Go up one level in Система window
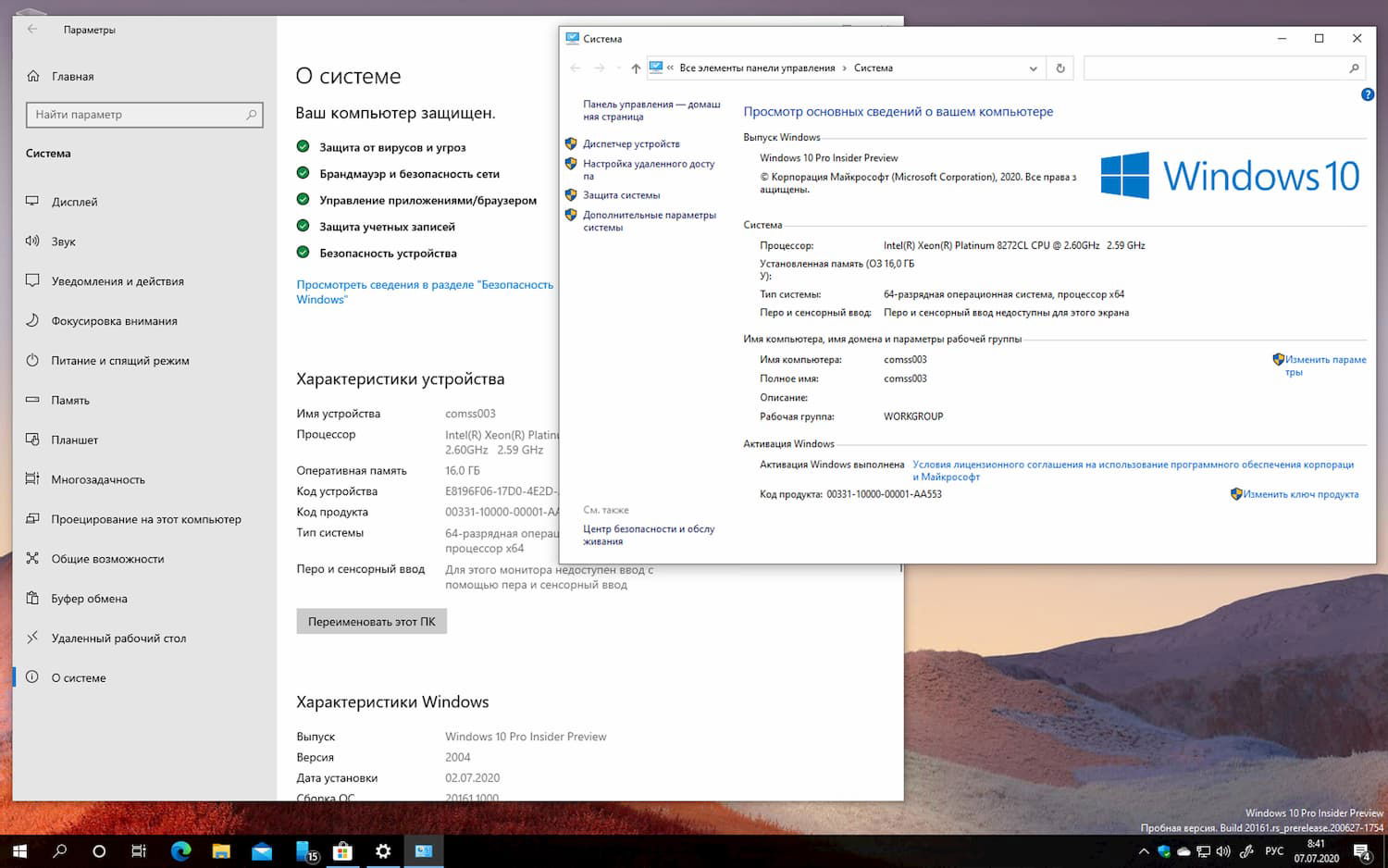This screenshot has width=1388, height=868. (x=636, y=68)
